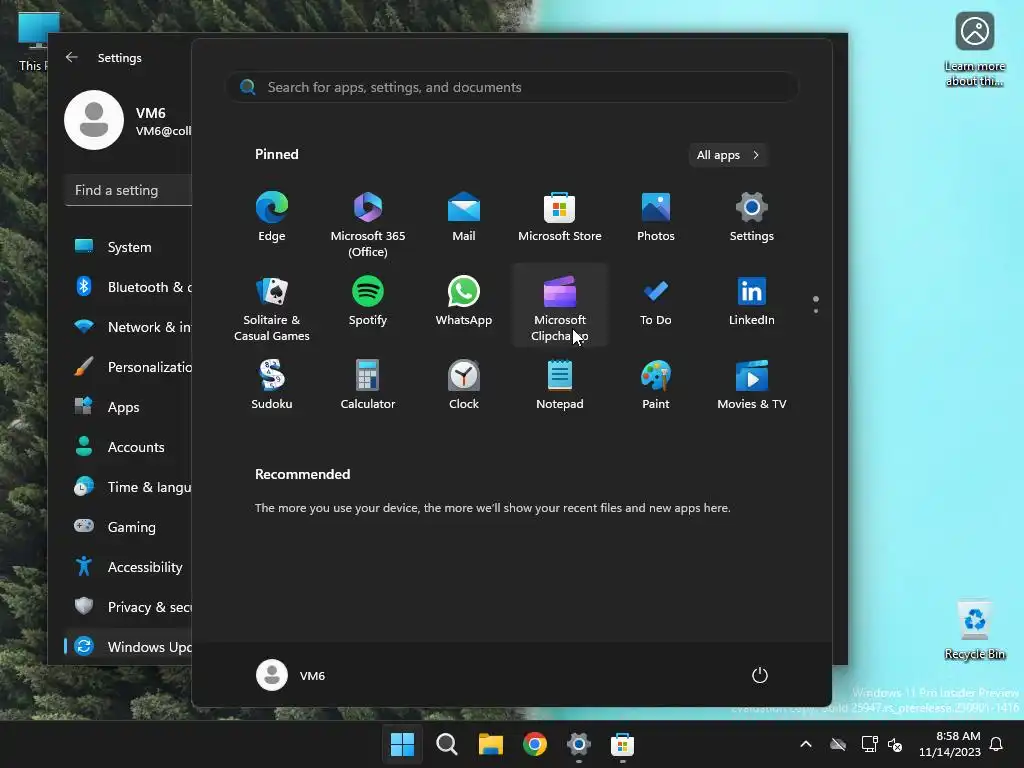The width and height of the screenshot is (1024, 768).
Task: Click the muted volume tray icon
Action: (x=895, y=744)
